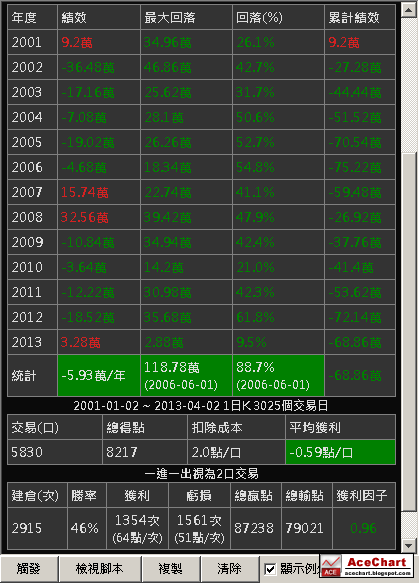
Task: Click the 2010 year cell
Action: pos(32,267)
